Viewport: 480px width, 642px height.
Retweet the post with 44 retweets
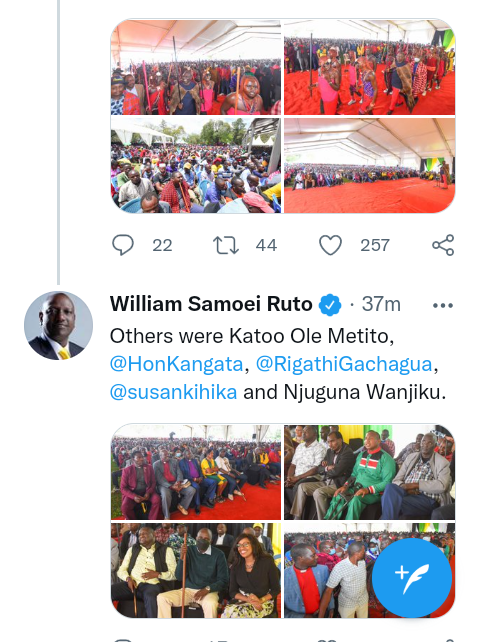tap(226, 245)
